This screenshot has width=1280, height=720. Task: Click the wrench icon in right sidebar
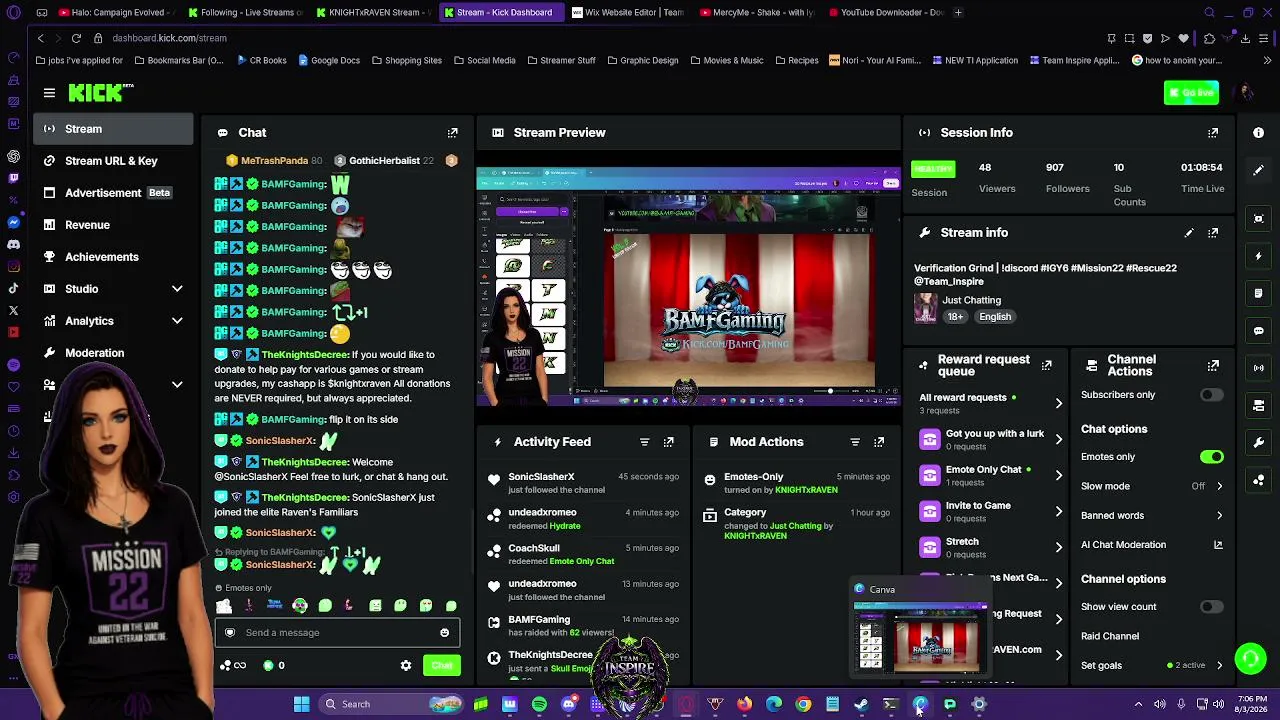pyautogui.click(x=1259, y=442)
